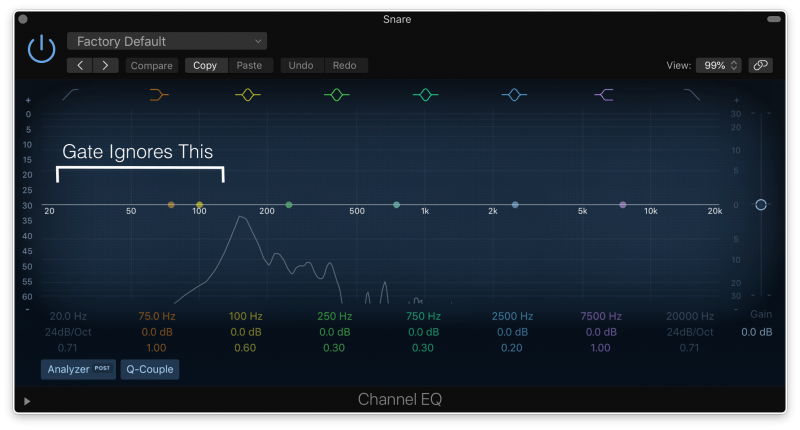Click the Compare button

152,65
